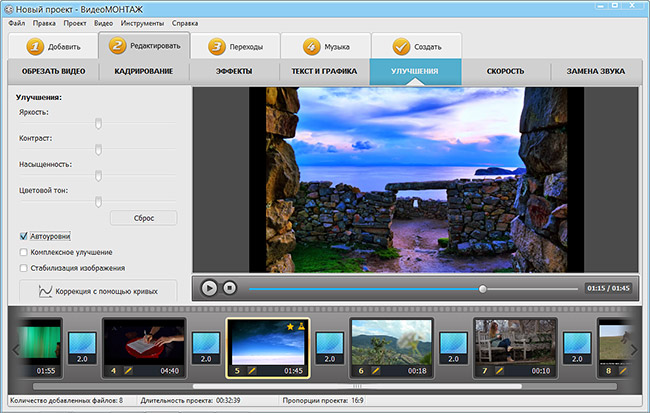
Task: Click the Яркость slider handle
Action: click(98, 123)
